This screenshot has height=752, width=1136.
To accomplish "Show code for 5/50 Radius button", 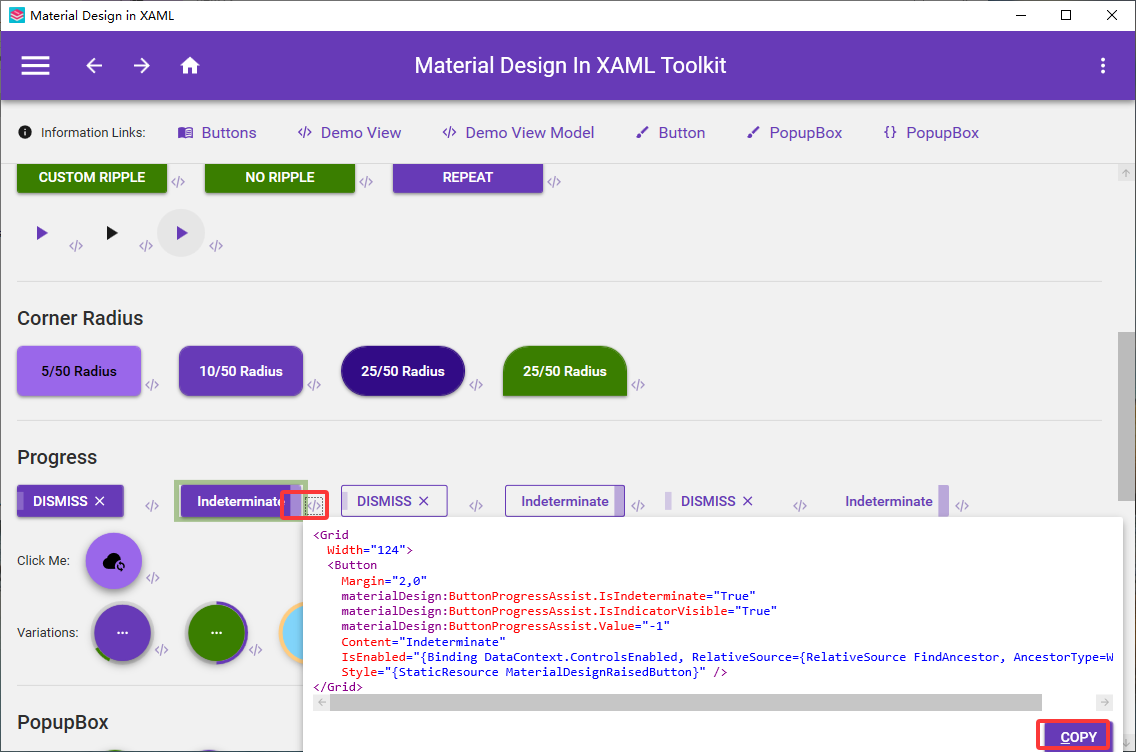I will pyautogui.click(x=152, y=385).
